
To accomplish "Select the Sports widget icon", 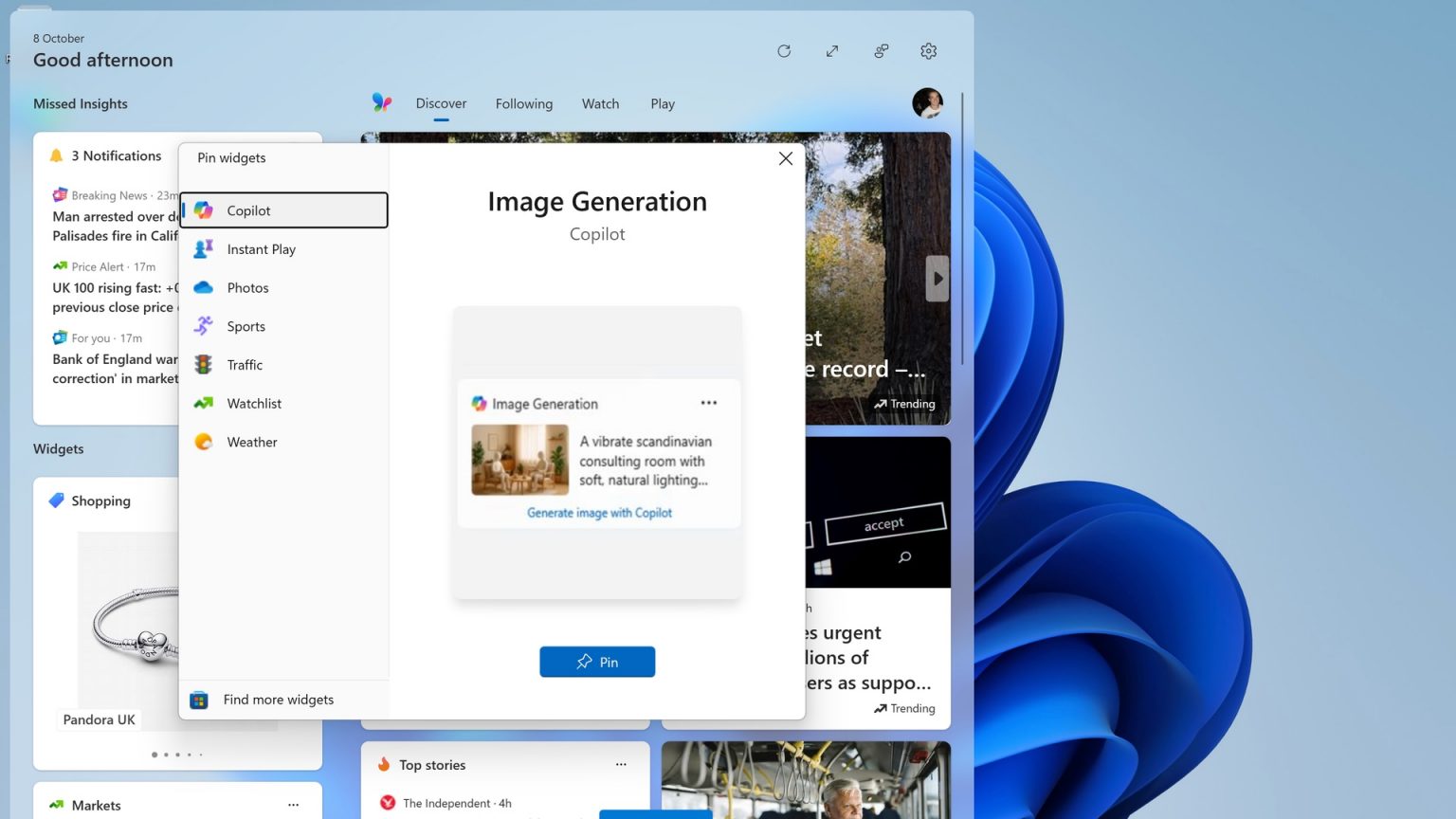I will click(x=203, y=326).
